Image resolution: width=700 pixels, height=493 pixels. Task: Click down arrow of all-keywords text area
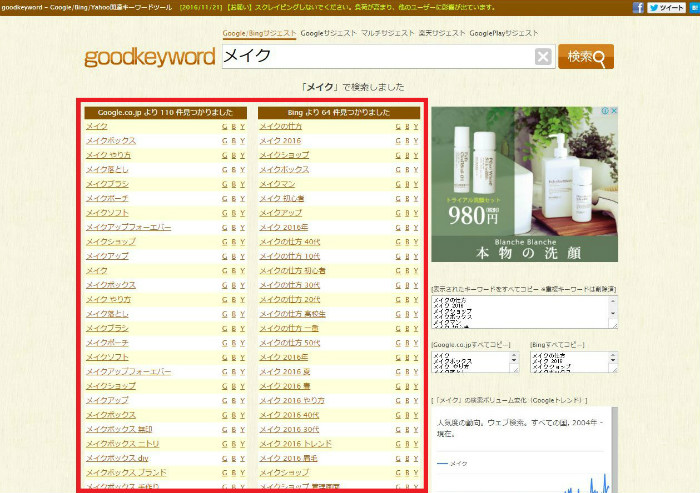(x=613, y=313)
